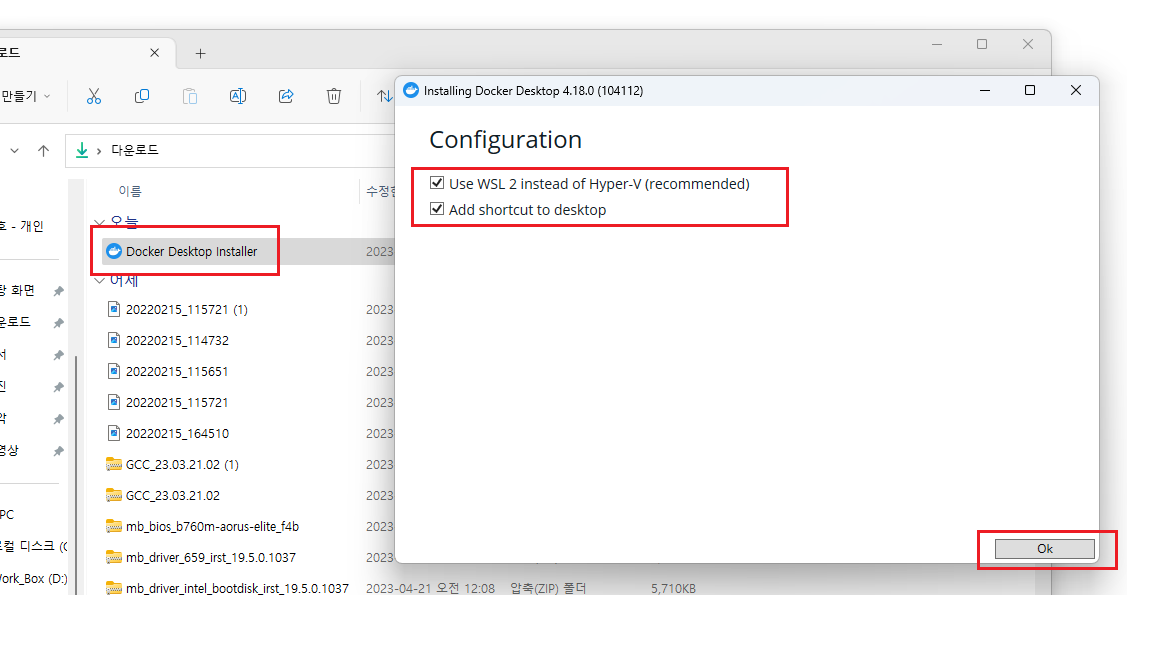Unpin the 화면 sidebar item pin icon
Screen dimensions: 1152x648
point(58,291)
